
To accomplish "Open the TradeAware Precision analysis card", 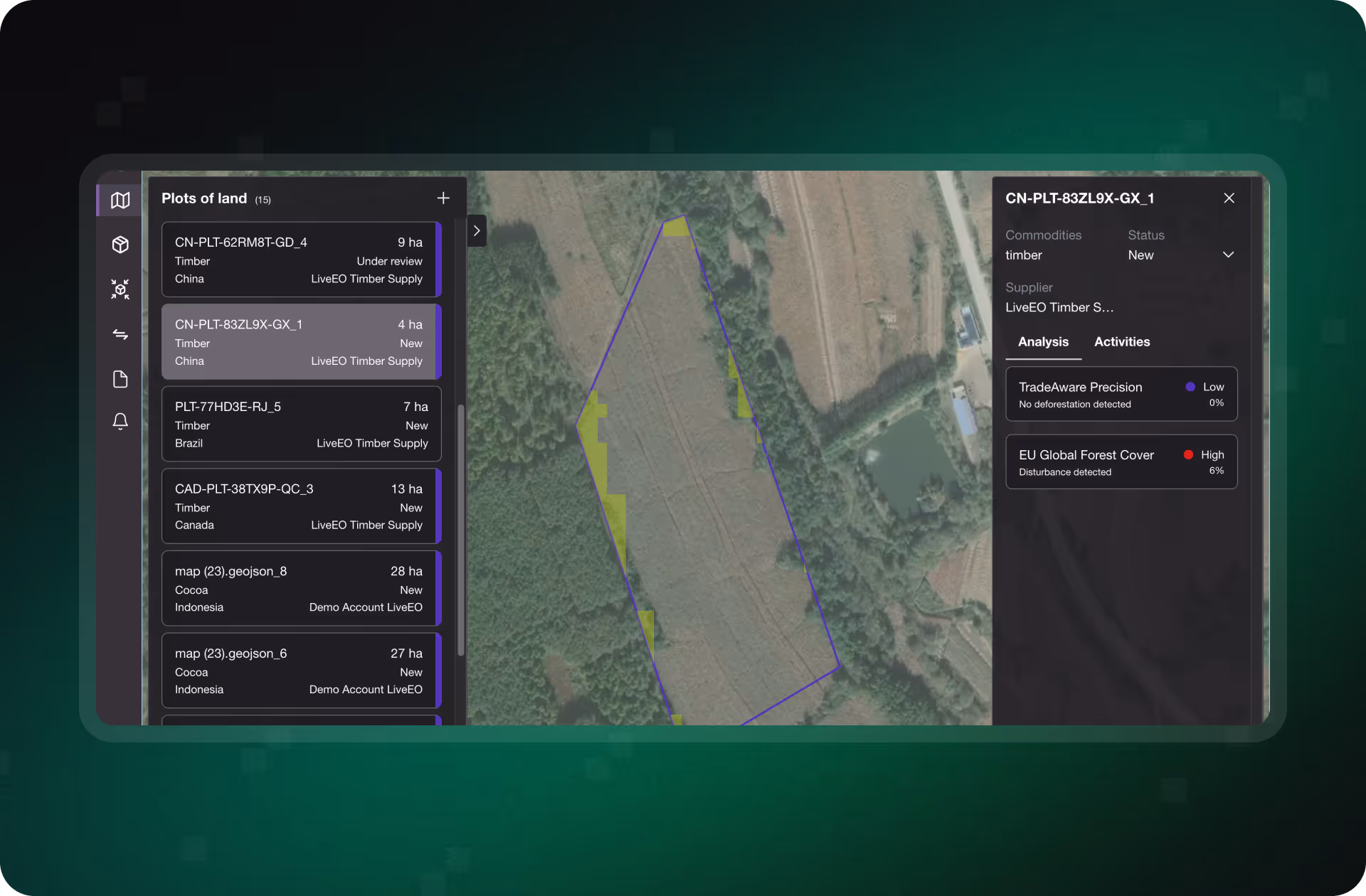I will click(1121, 395).
